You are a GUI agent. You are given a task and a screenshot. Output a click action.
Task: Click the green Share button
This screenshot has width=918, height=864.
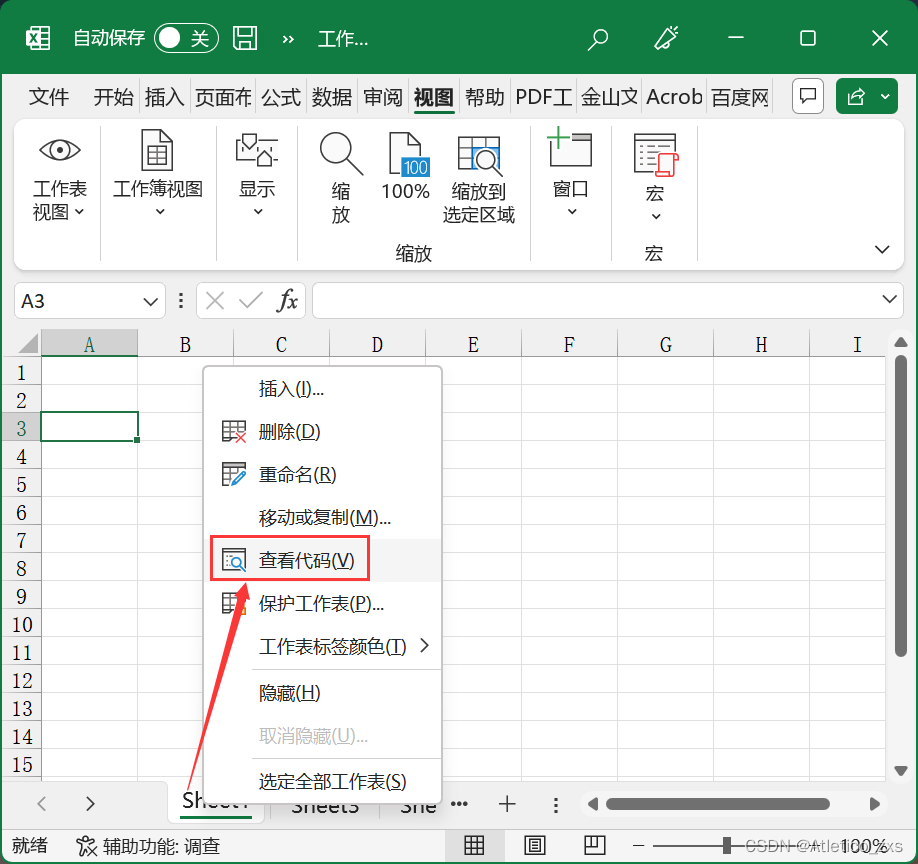(856, 96)
